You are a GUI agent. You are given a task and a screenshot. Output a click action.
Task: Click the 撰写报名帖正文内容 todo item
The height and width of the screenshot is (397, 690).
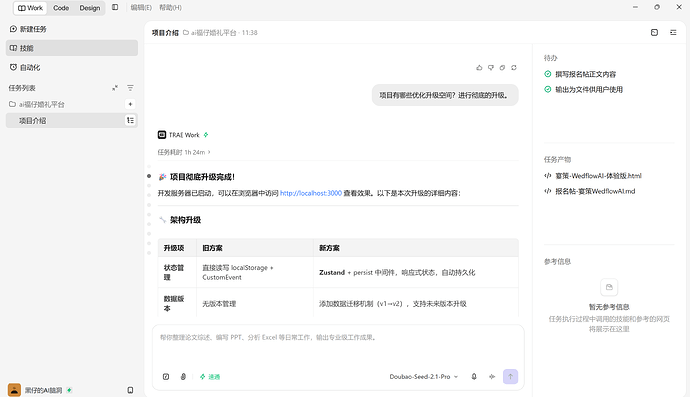(x=580, y=74)
